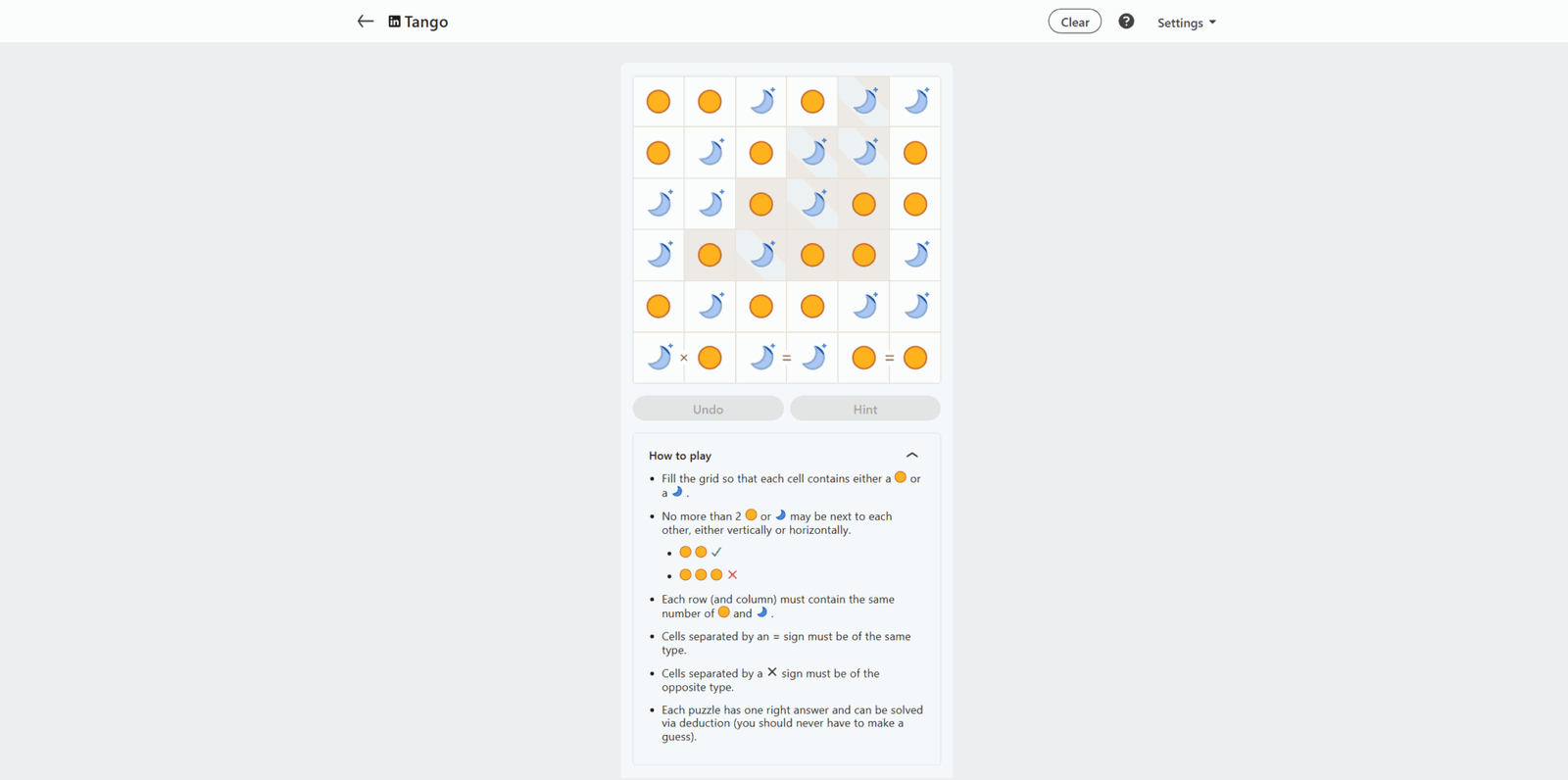This screenshot has width=1568, height=780.
Task: Click the × constraint sign in bottom row
Action: [684, 358]
